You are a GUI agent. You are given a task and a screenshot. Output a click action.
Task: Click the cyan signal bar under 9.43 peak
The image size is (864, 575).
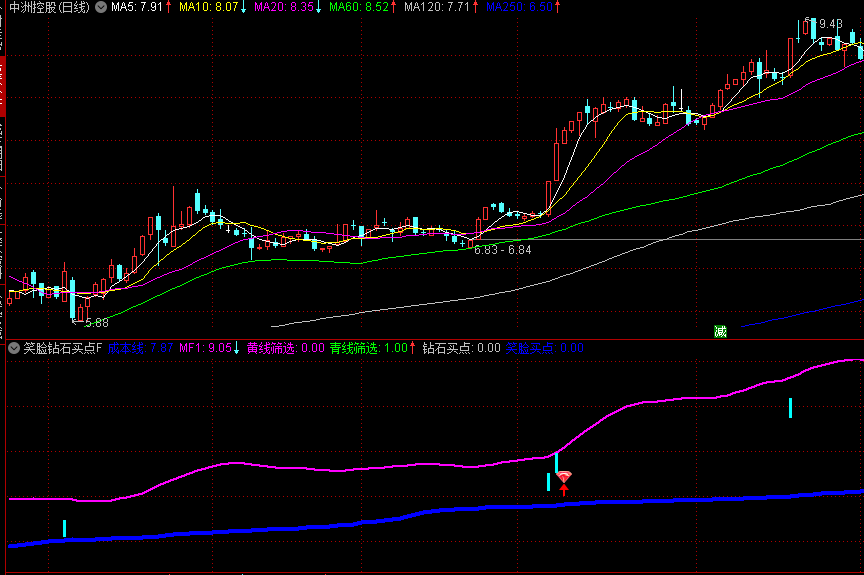point(790,408)
